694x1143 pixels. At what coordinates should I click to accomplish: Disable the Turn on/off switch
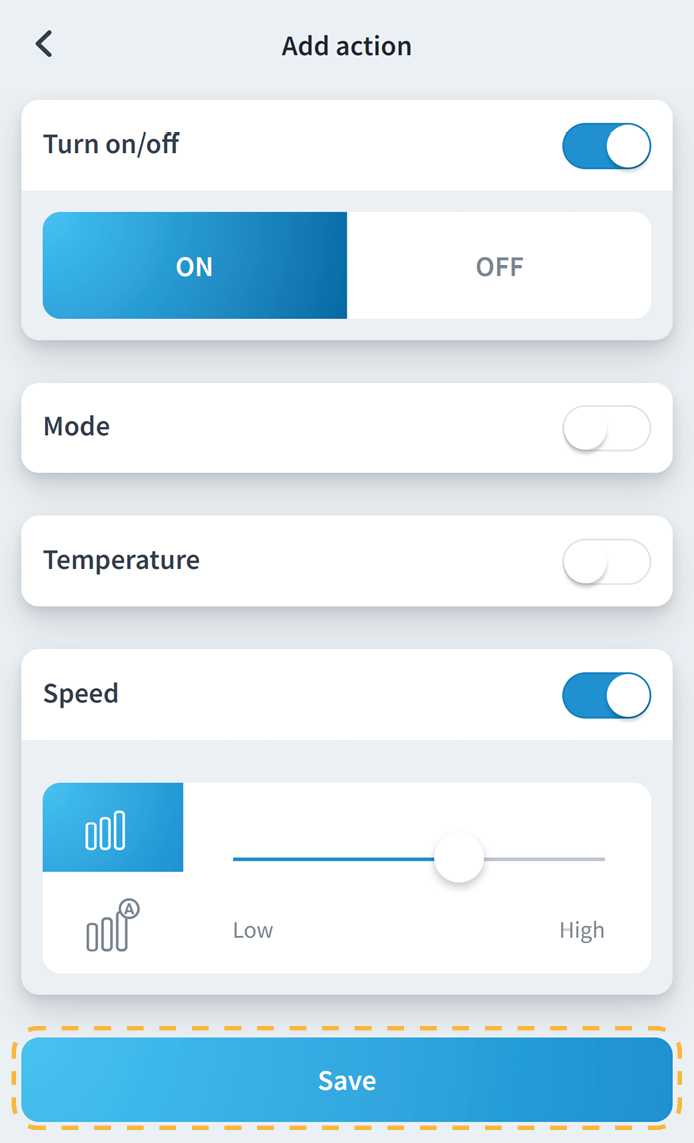click(x=606, y=147)
